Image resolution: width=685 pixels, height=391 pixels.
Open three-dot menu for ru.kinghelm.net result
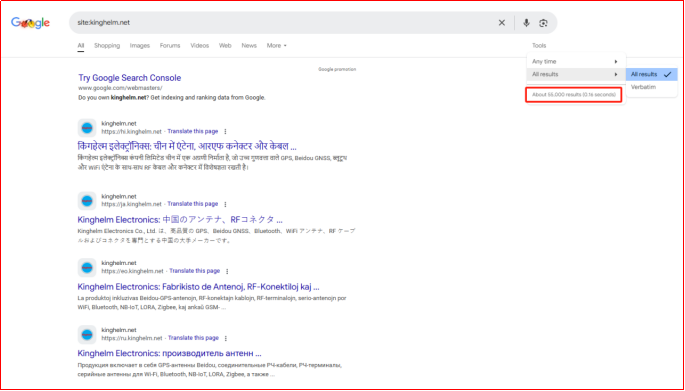click(x=226, y=338)
